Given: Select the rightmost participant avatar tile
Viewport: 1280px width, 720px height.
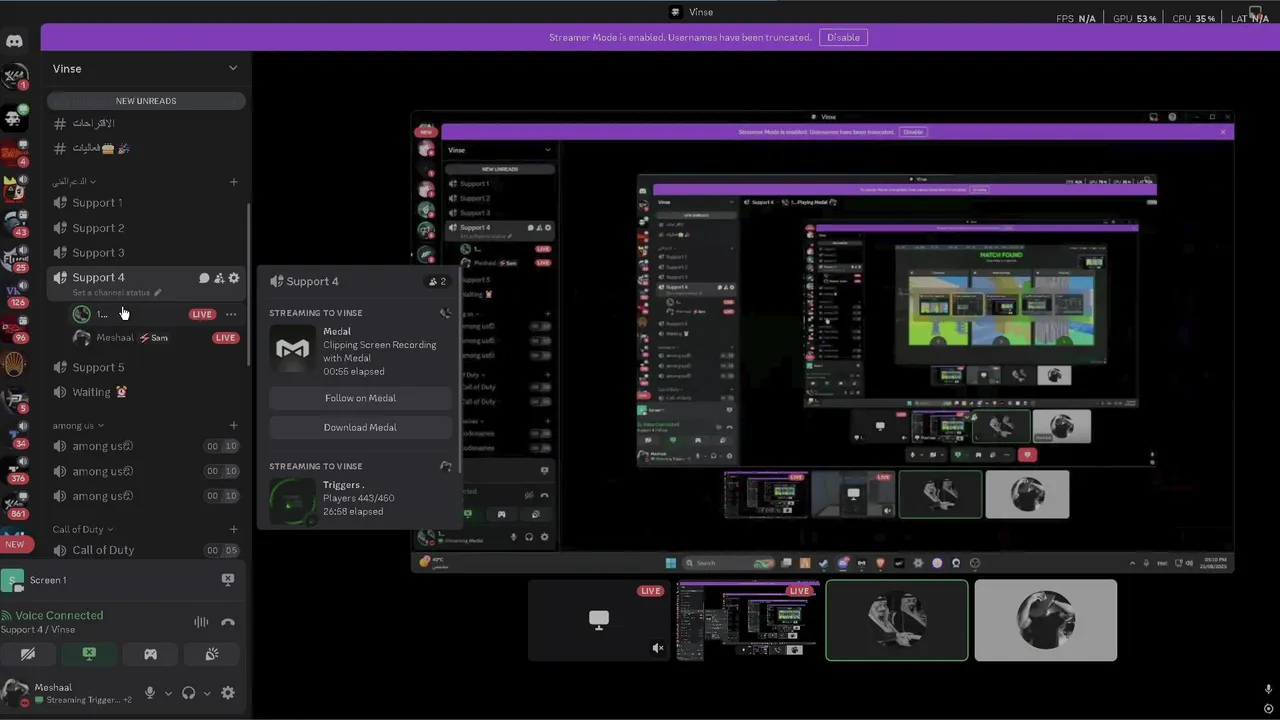Looking at the screenshot, I should tap(1046, 621).
